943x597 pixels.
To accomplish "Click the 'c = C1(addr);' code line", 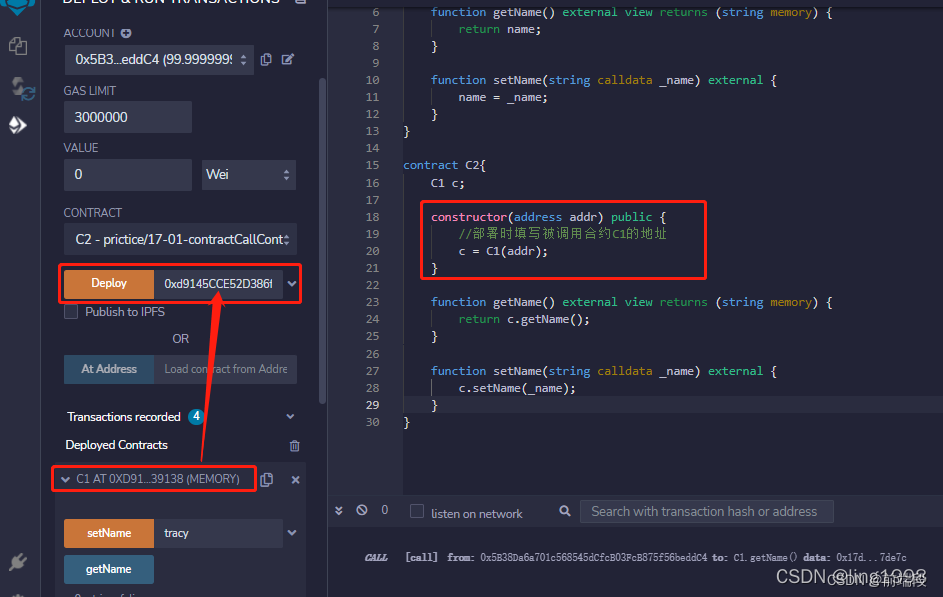I will pos(503,251).
